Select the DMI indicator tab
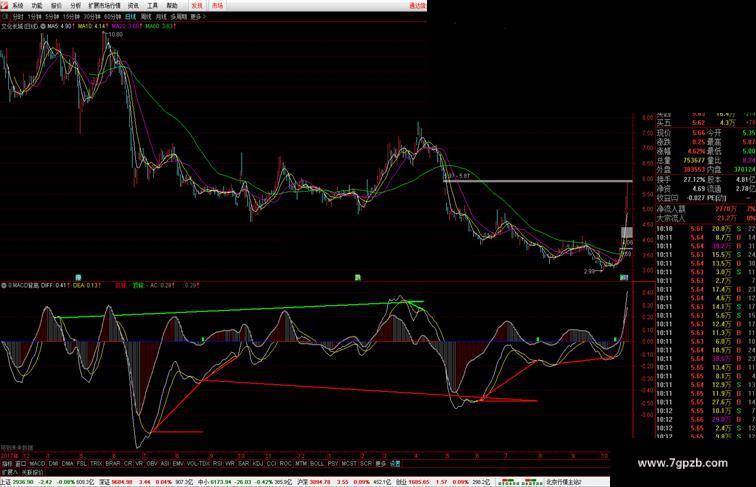 point(53,463)
